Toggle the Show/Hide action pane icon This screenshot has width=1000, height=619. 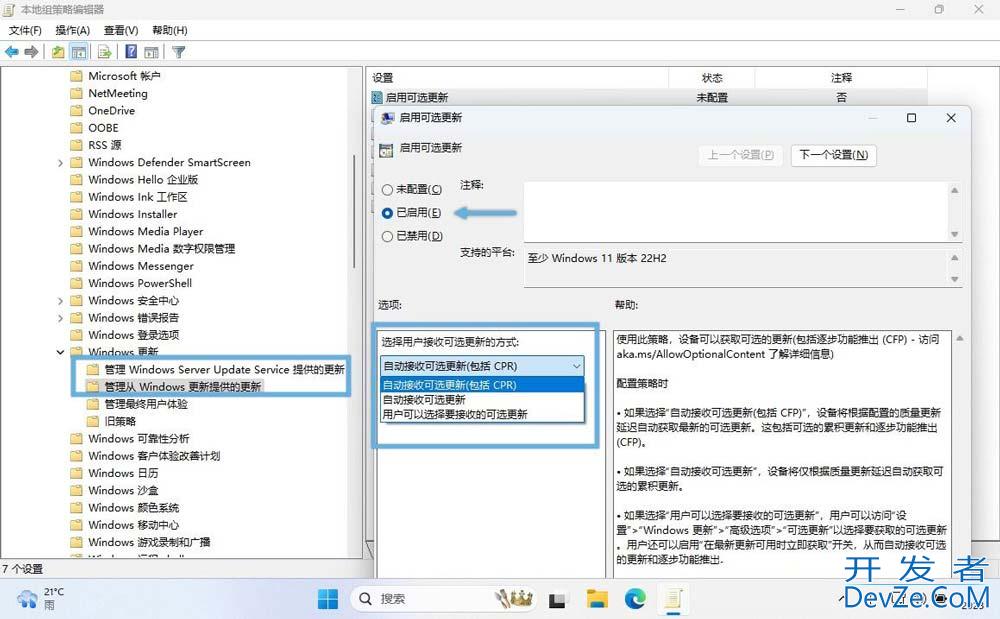pyautogui.click(x=151, y=52)
